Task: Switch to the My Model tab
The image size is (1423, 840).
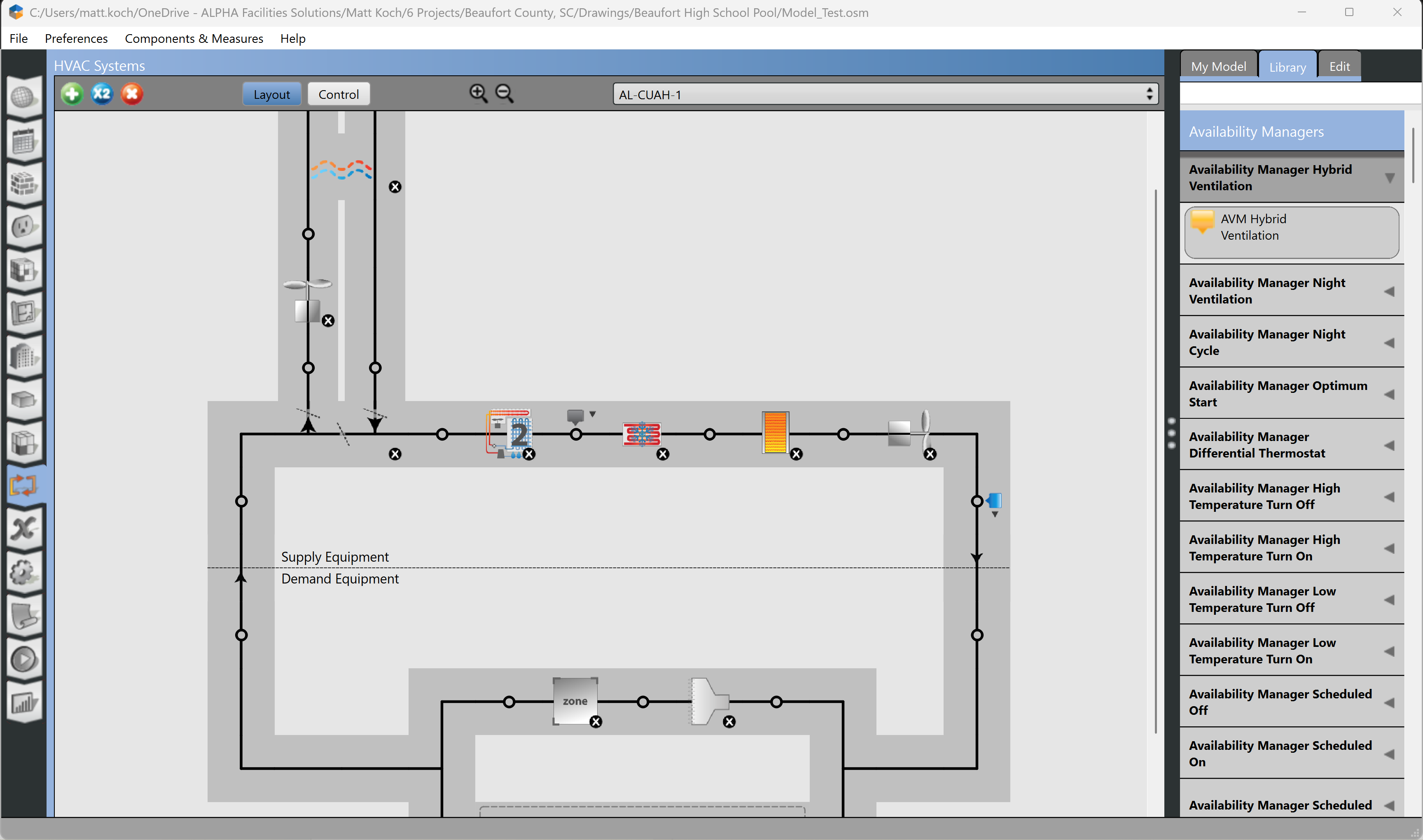Action: click(x=1218, y=66)
